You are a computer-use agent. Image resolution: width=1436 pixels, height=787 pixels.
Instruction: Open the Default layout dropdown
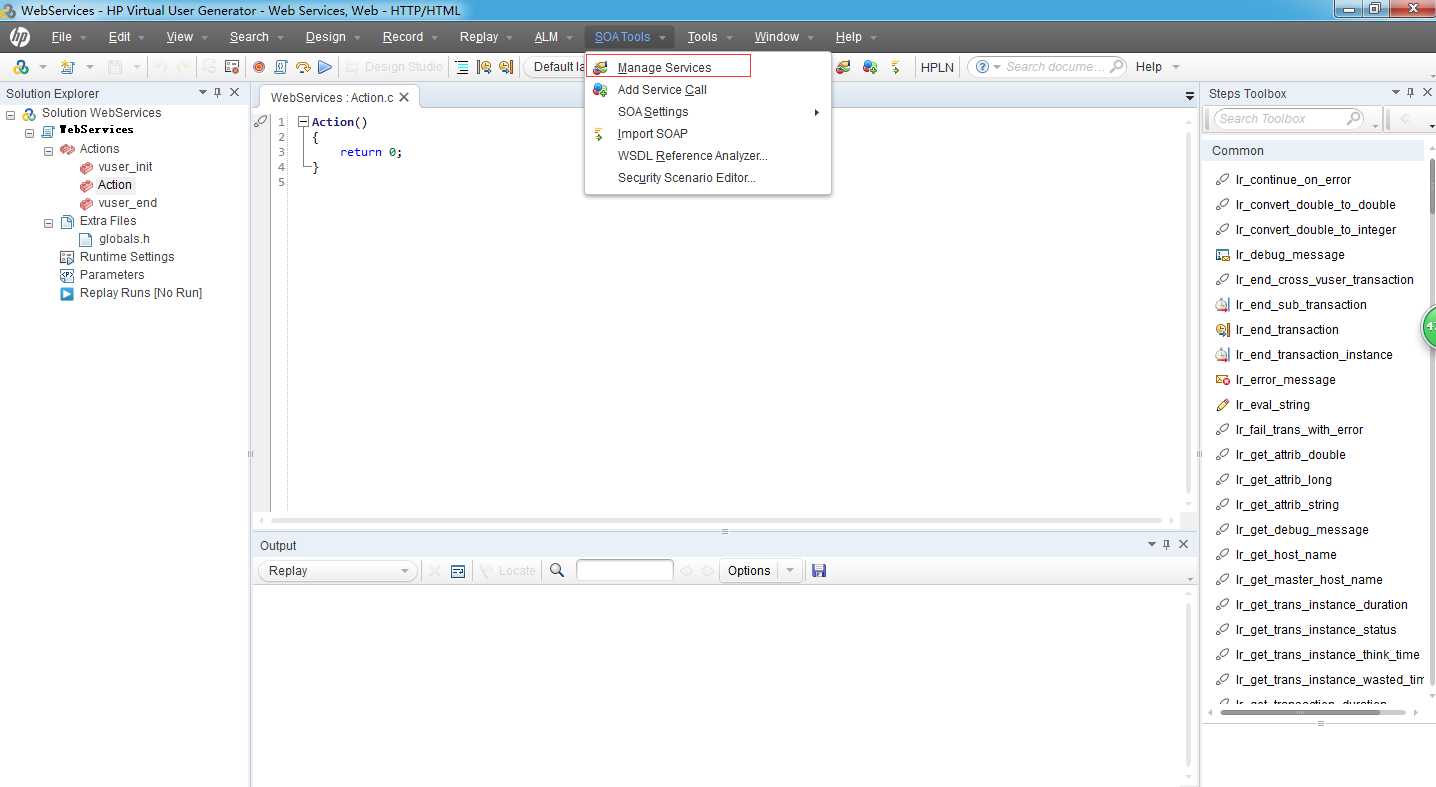pyautogui.click(x=554, y=67)
